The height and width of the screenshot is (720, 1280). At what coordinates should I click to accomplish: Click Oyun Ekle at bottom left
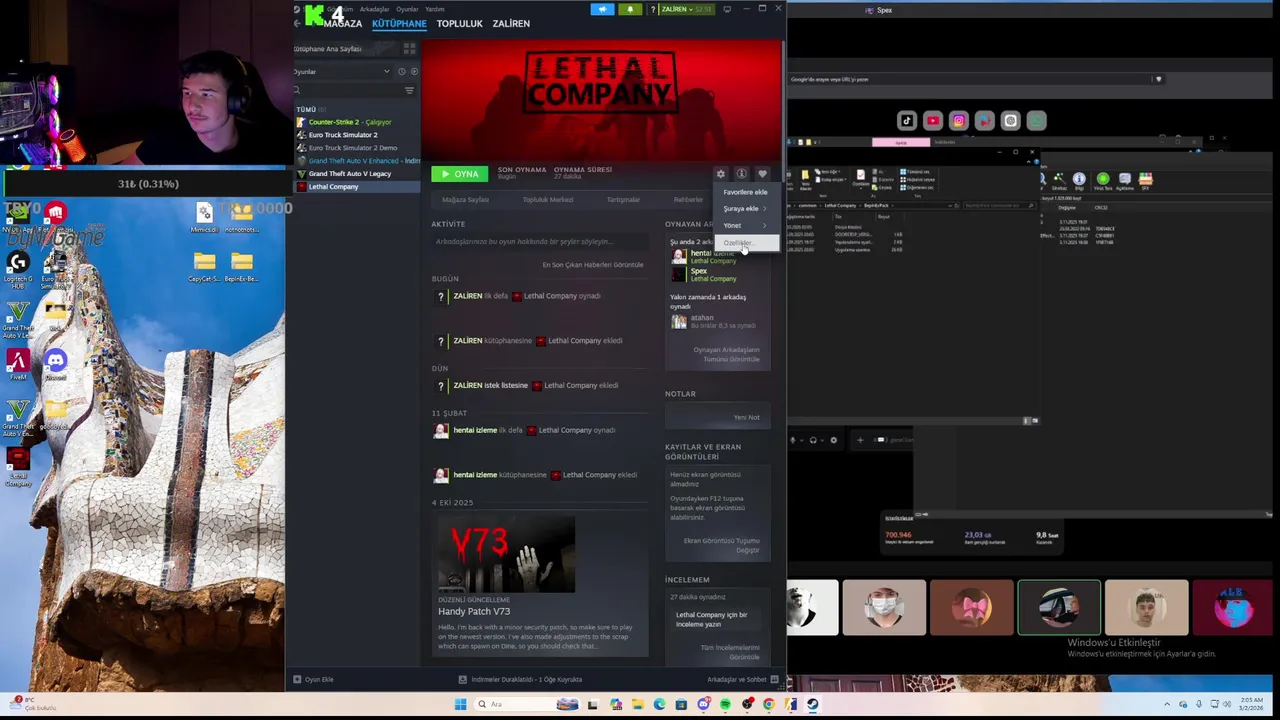point(313,679)
